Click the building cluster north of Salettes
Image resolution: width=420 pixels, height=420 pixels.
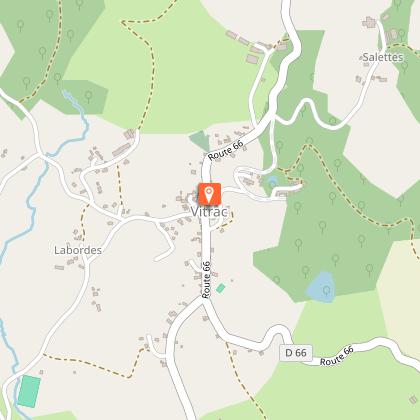coord(369,22)
